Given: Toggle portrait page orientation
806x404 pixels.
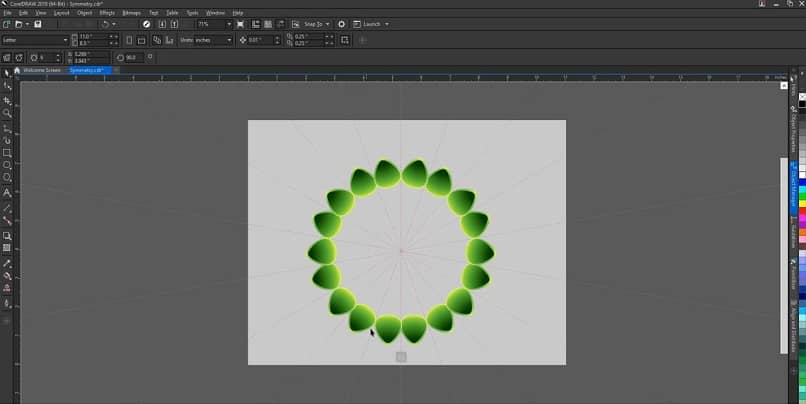Looking at the screenshot, I should point(129,40).
